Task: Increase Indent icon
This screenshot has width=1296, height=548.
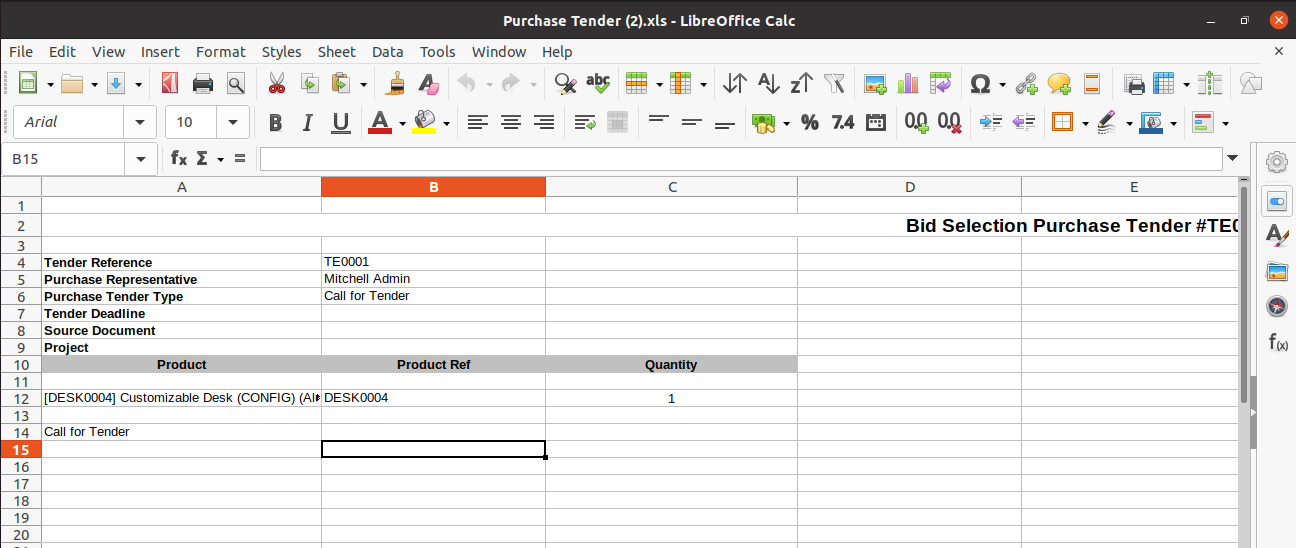Action: pyautogui.click(x=991, y=122)
